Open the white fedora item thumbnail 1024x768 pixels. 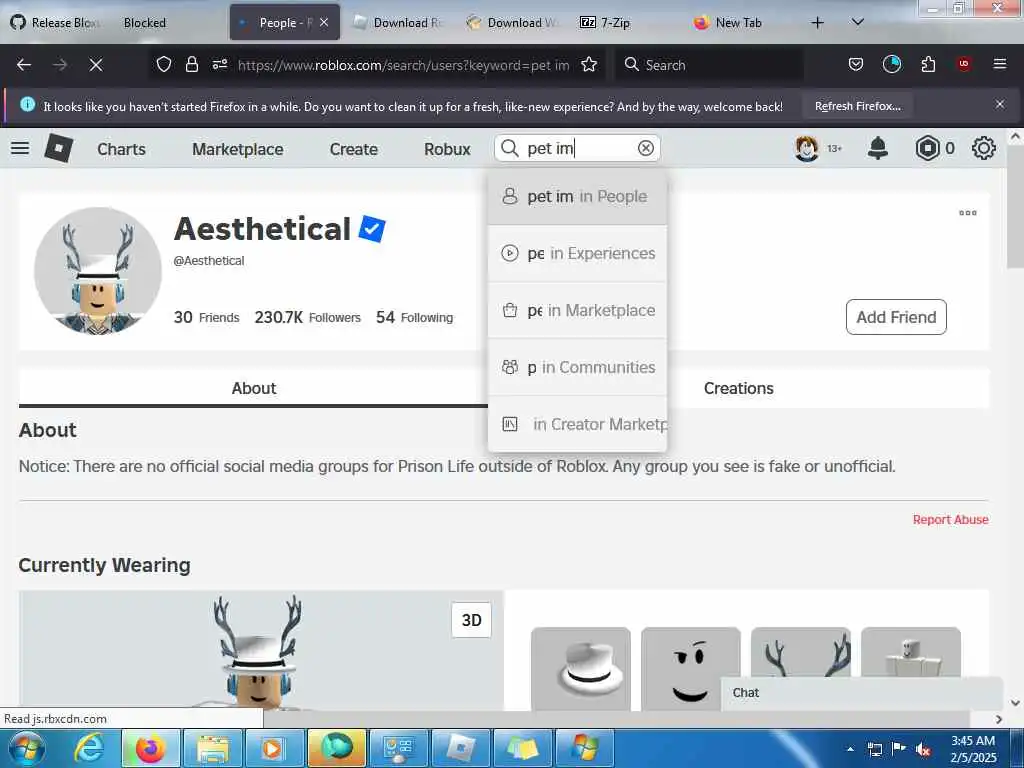click(x=581, y=669)
